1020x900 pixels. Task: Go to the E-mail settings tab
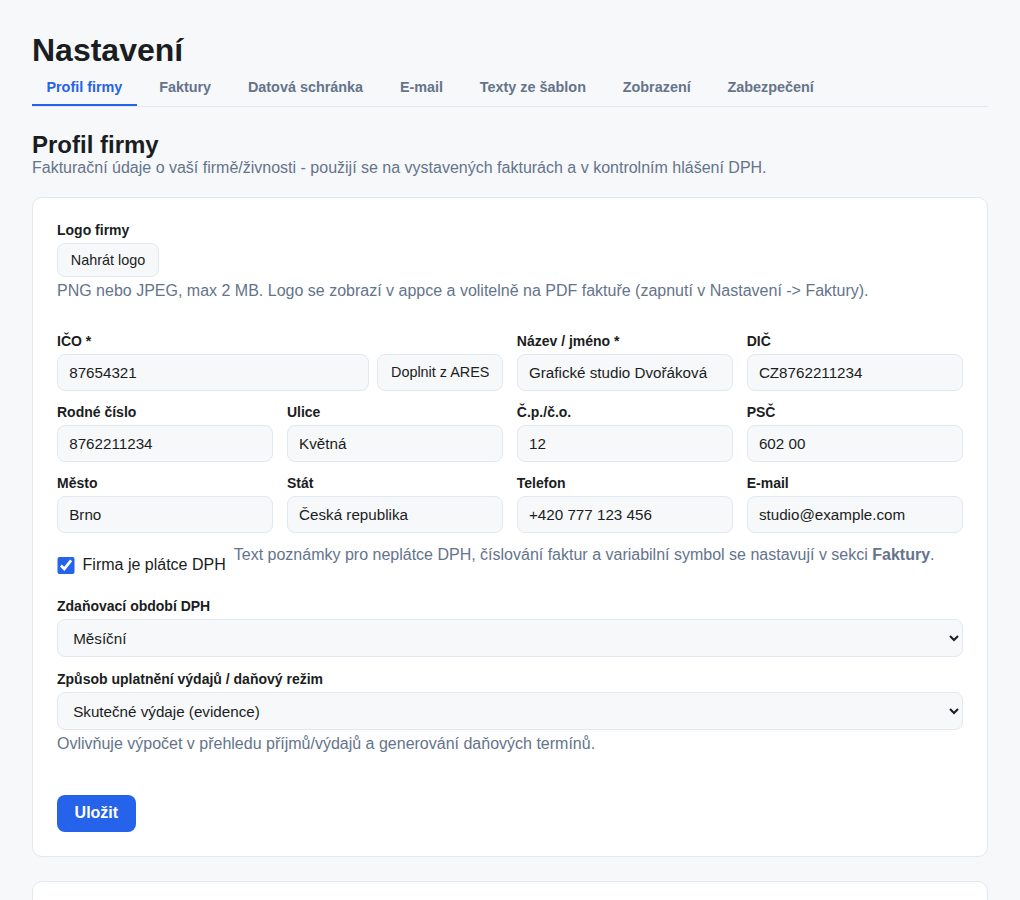[421, 87]
